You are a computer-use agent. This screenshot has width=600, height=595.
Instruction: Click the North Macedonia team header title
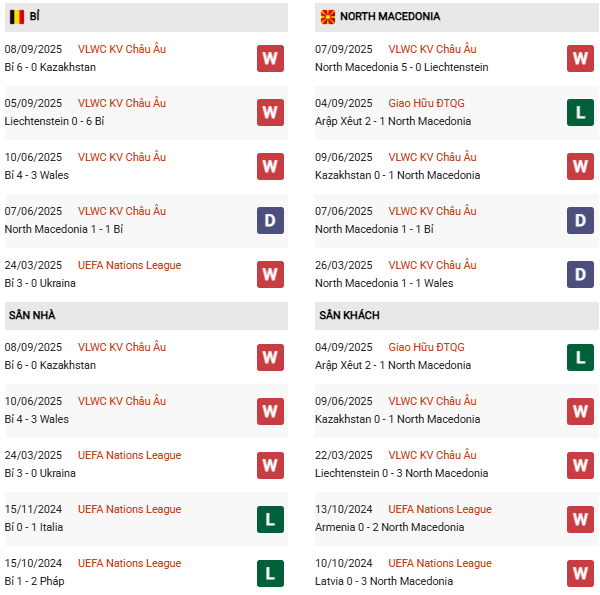pos(389,17)
